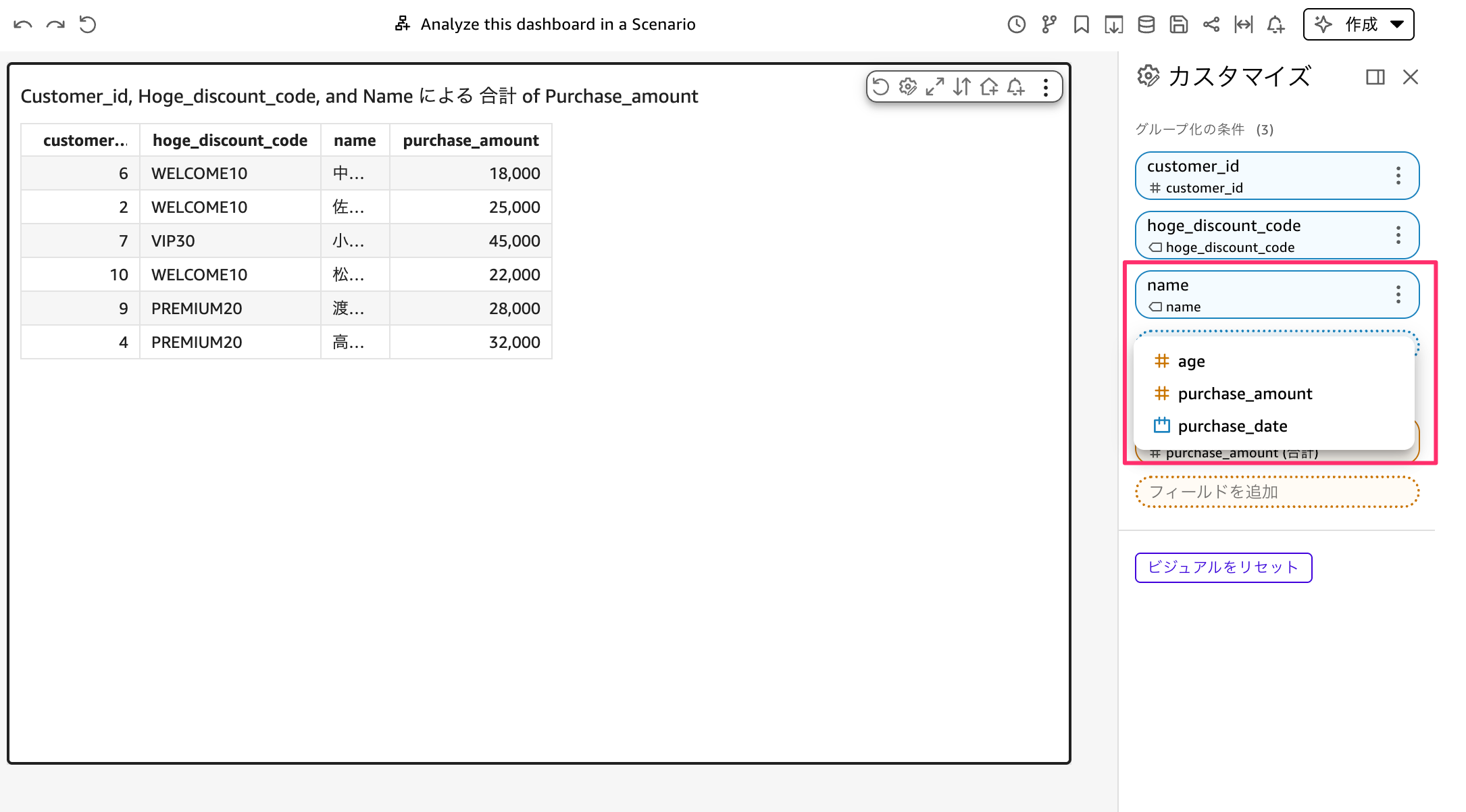
Task: Select age from the field list
Action: [x=1191, y=361]
